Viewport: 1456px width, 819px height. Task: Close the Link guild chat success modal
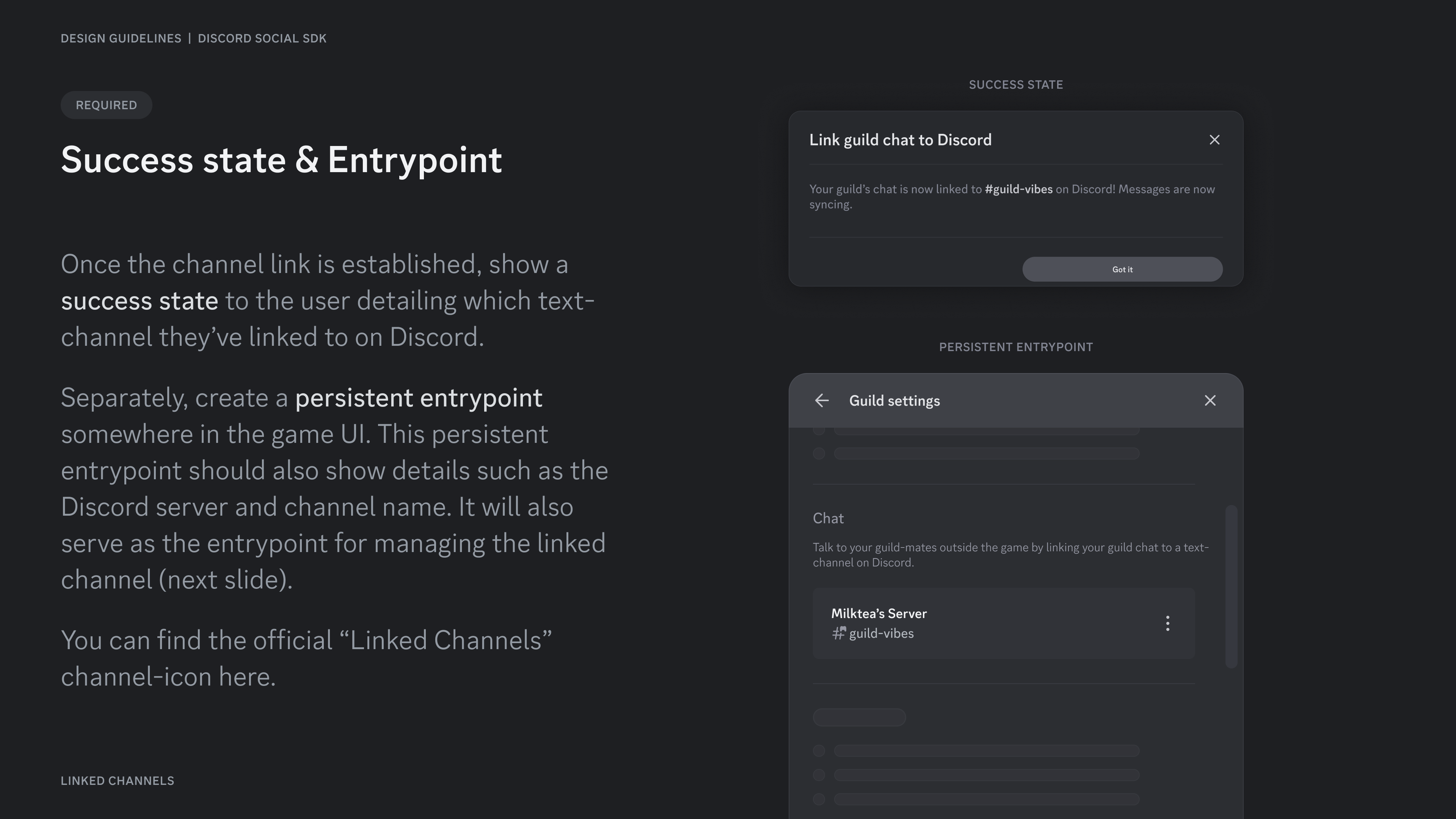tap(1214, 140)
